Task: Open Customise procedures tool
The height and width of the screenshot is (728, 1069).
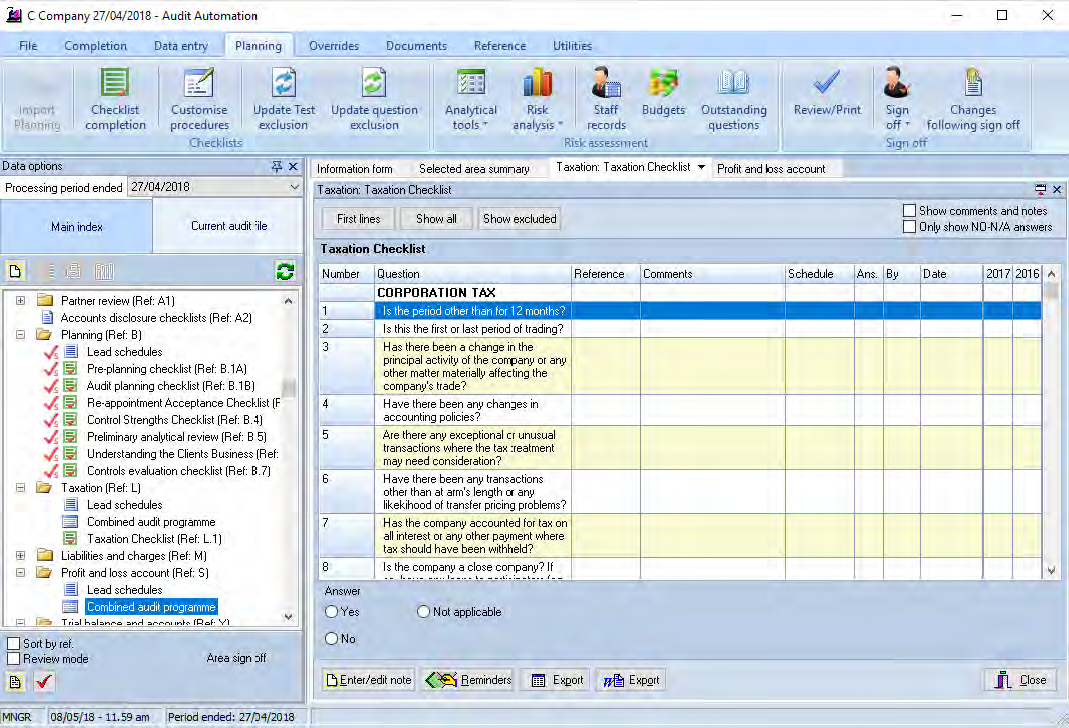Action: click(x=199, y=99)
